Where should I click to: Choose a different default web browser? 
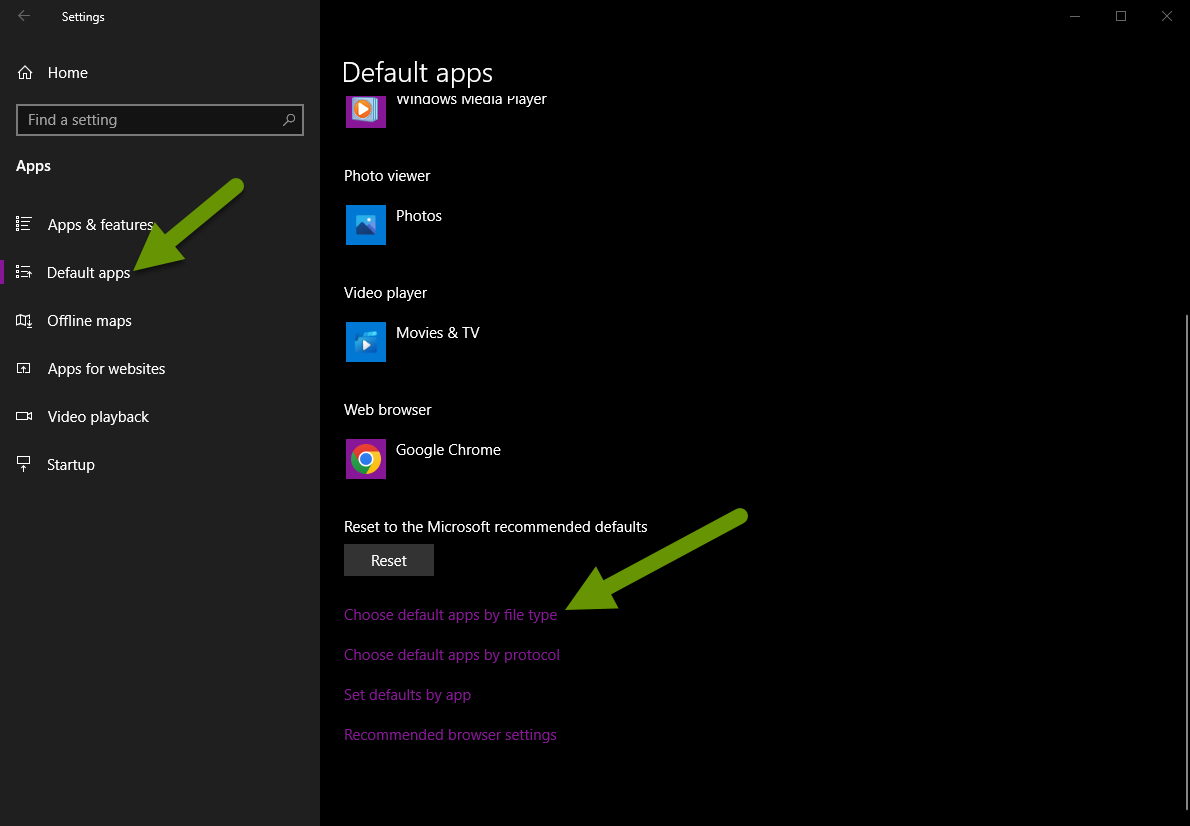432,459
